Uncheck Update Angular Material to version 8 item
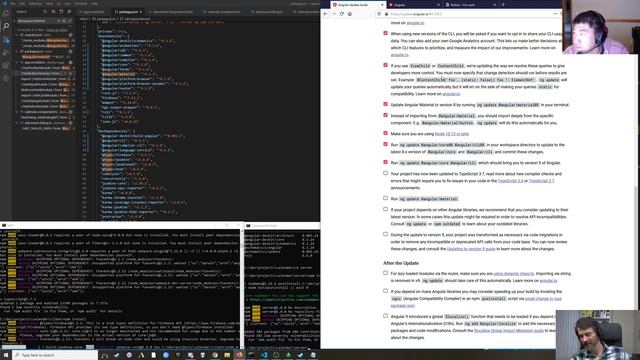Viewport: 640px width, 360px height. pyautogui.click(x=385, y=104)
